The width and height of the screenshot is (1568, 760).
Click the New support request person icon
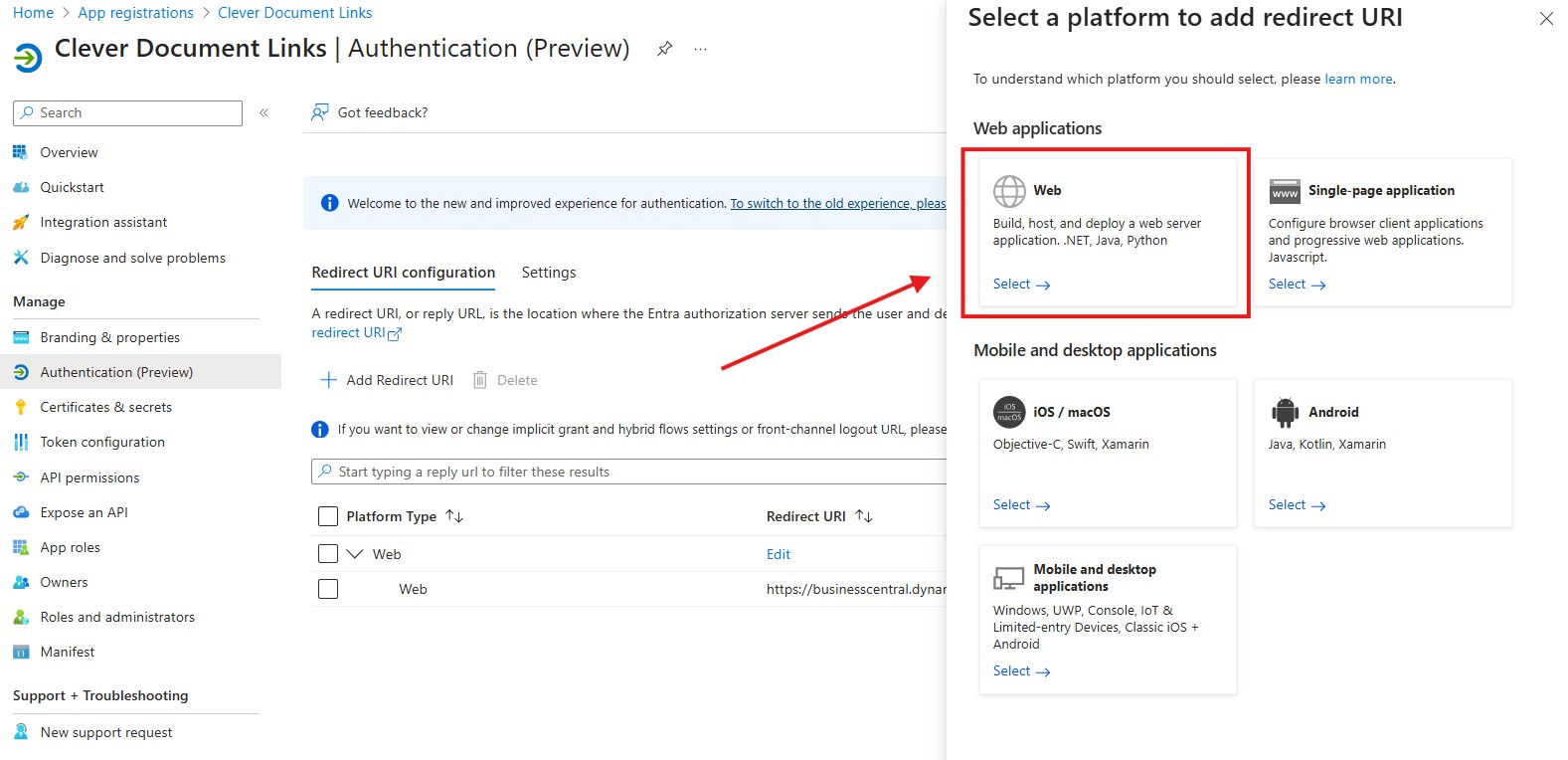point(20,732)
